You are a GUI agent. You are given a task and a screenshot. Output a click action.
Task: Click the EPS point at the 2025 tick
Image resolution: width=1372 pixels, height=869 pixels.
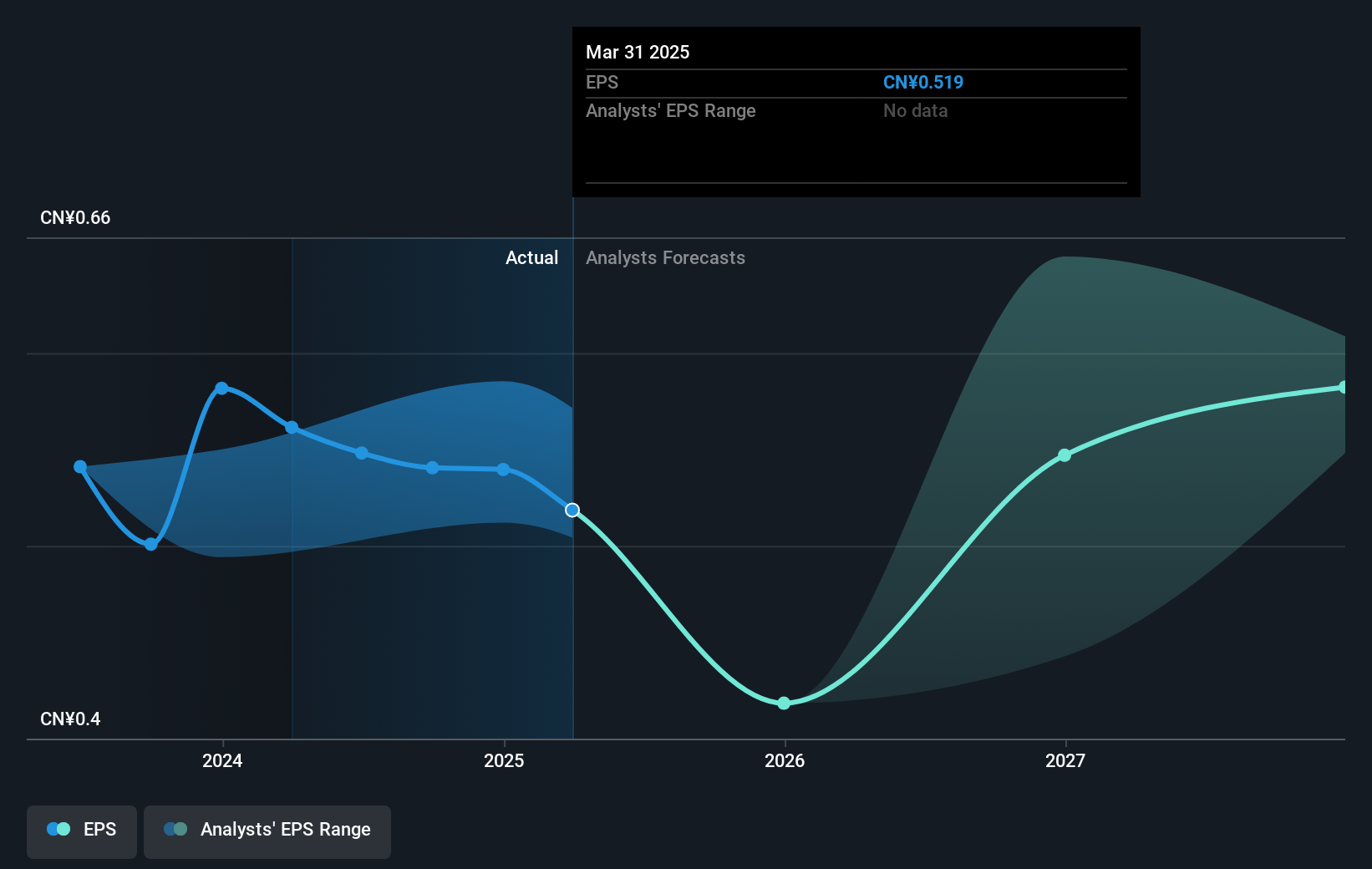click(x=503, y=470)
